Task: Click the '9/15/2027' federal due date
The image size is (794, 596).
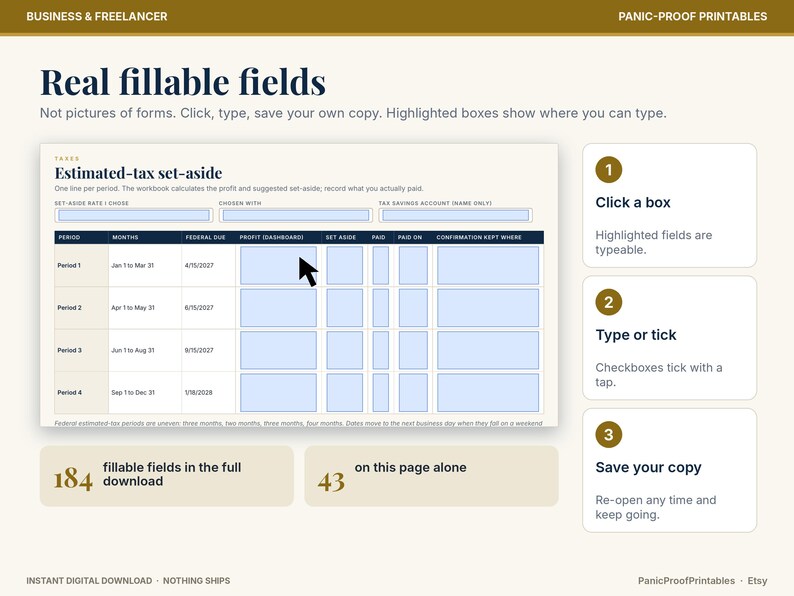Action: pos(199,350)
